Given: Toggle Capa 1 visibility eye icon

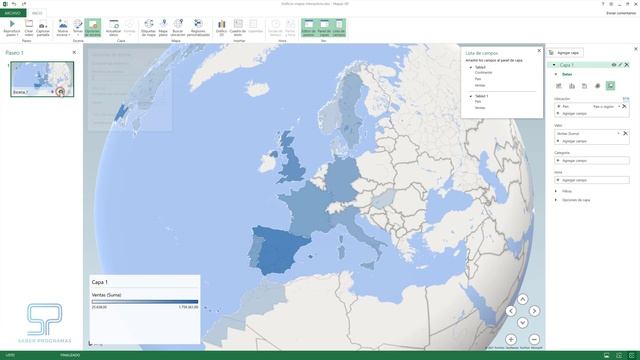Looking at the screenshot, I should 613,65.
